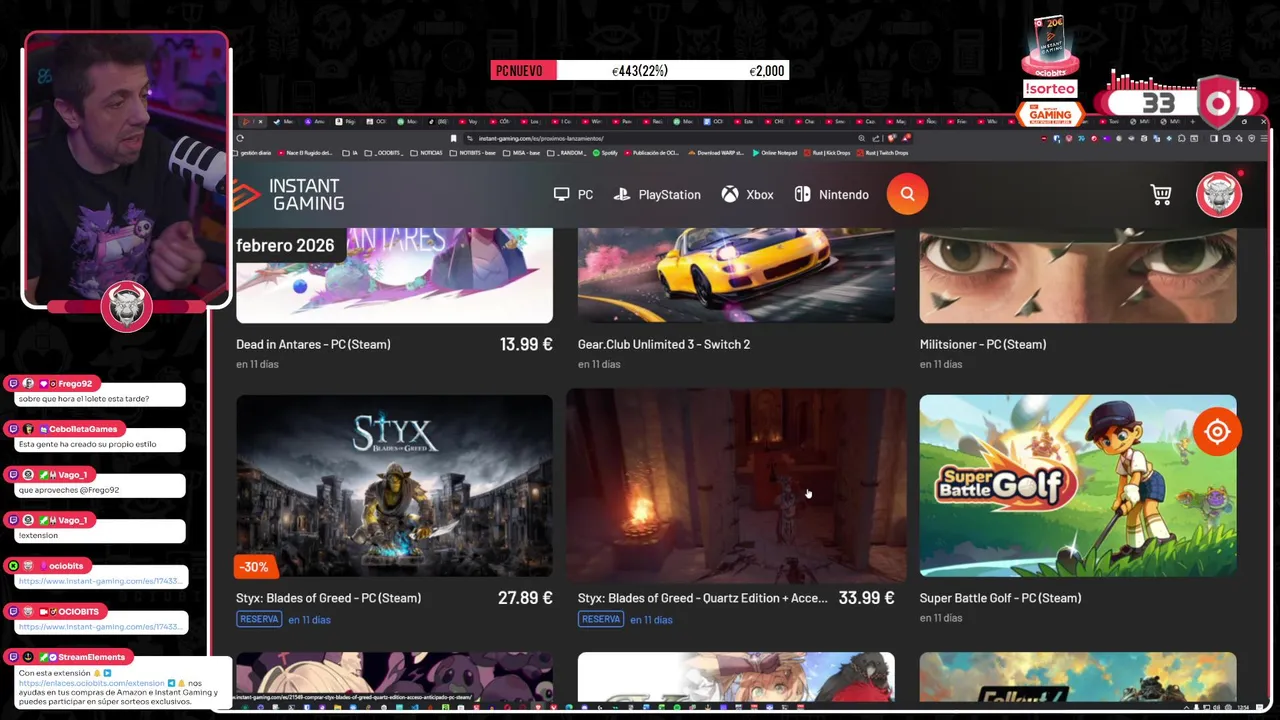Click the PCNUEVO donation goal progress bar
This screenshot has height=720, width=1280.
pyautogui.click(x=640, y=70)
